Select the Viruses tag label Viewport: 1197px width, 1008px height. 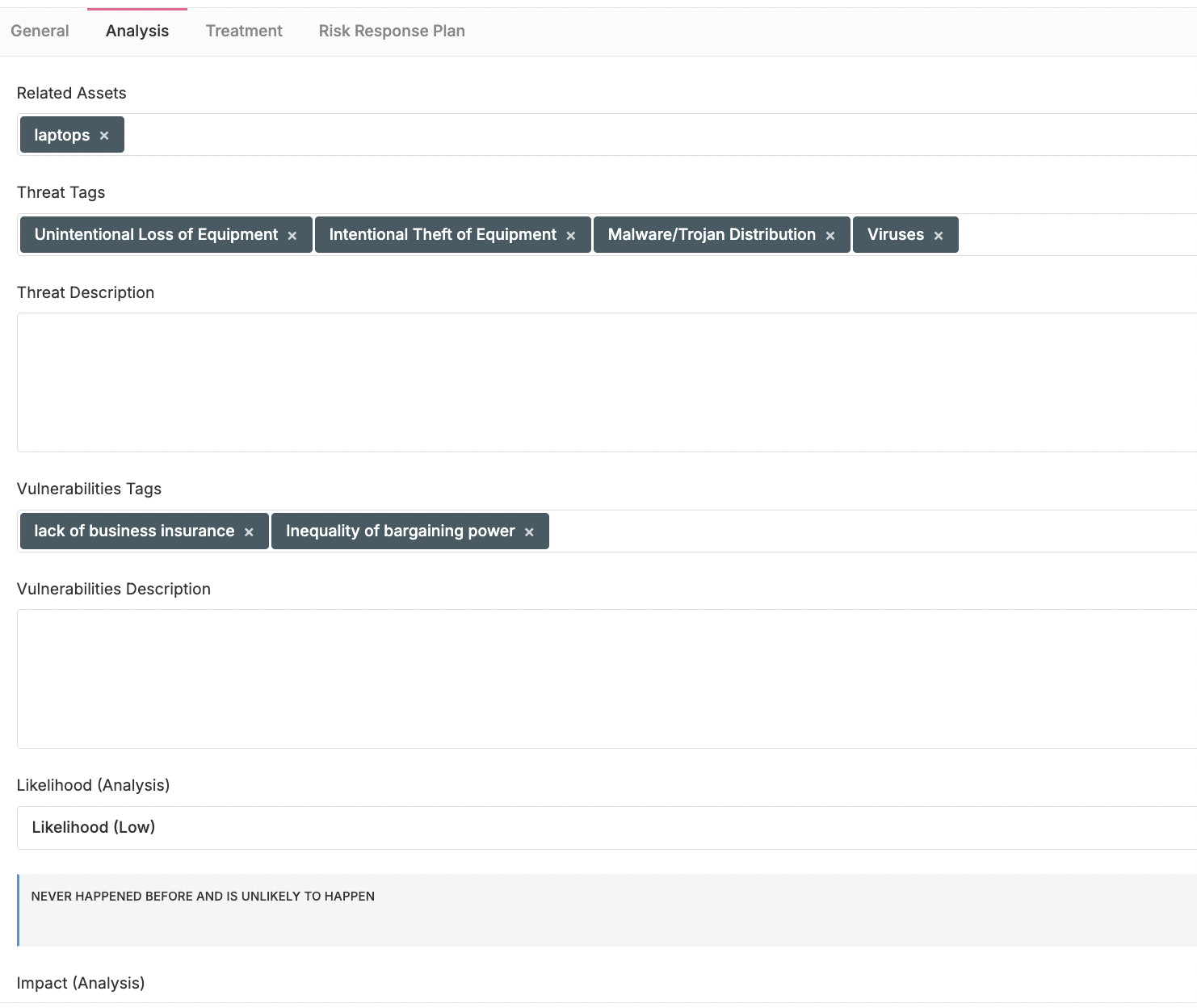click(x=895, y=235)
